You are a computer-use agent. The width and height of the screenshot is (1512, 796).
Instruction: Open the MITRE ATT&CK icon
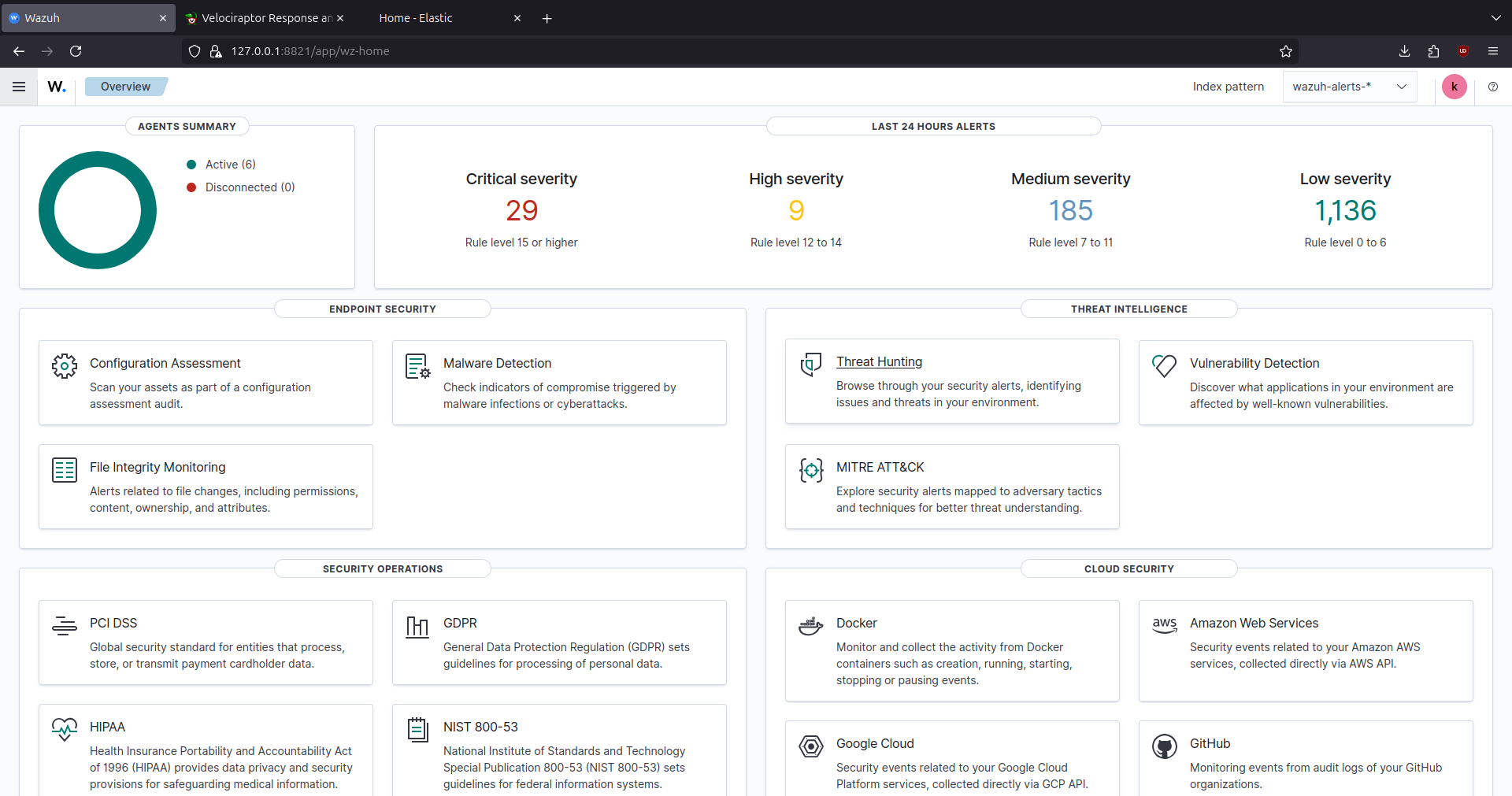(811, 470)
